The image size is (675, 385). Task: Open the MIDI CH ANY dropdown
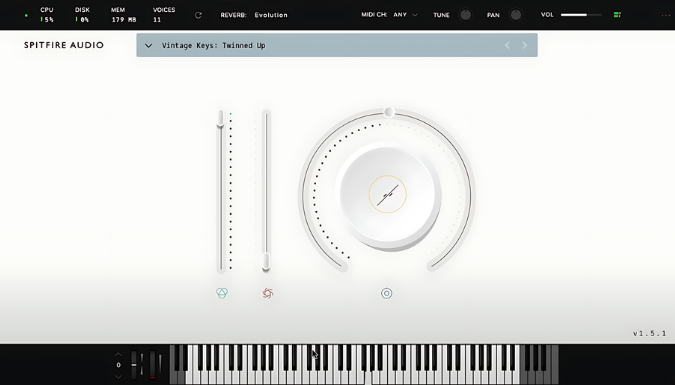pyautogui.click(x=405, y=15)
